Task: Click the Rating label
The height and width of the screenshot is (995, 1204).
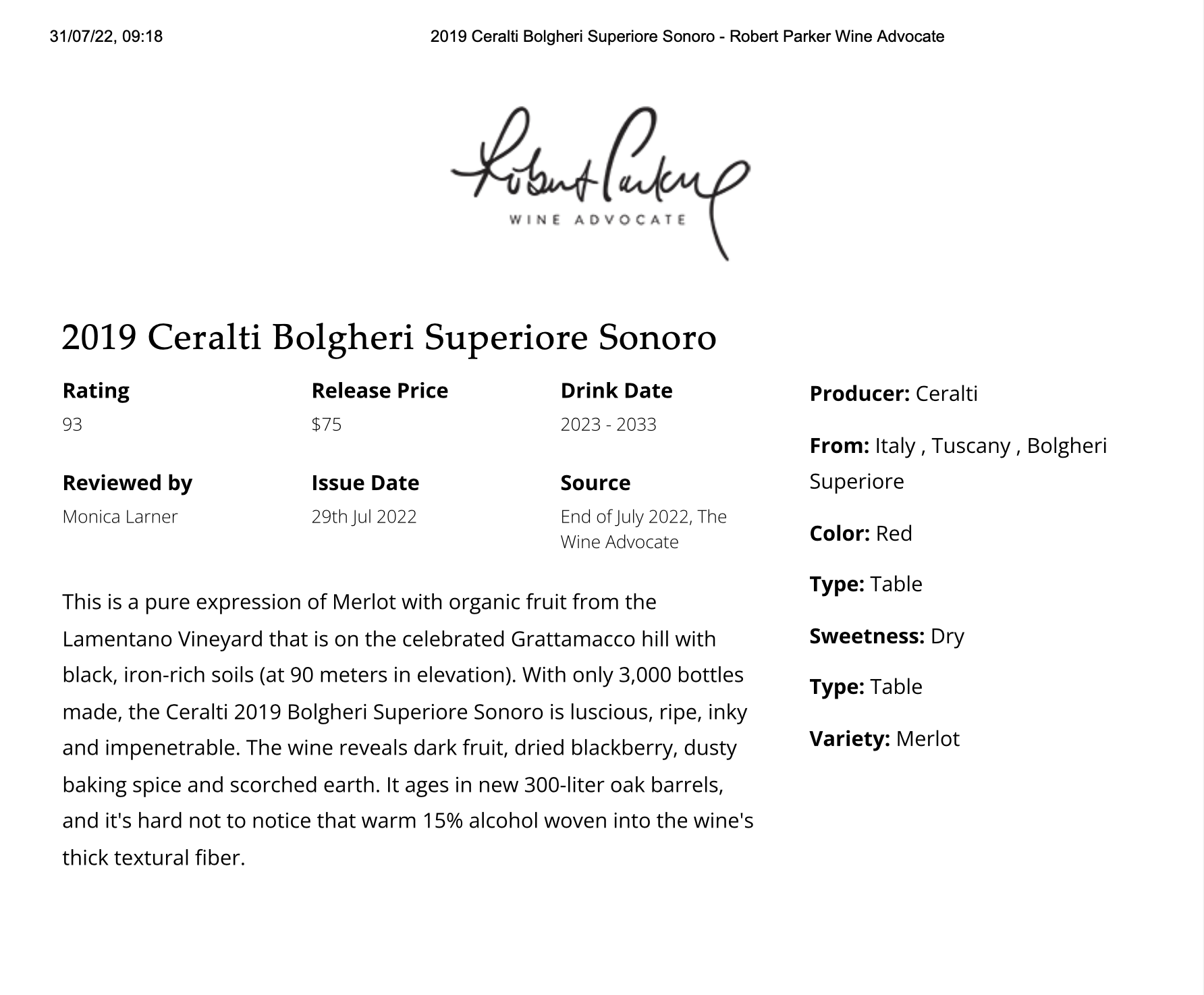Action: pos(96,391)
